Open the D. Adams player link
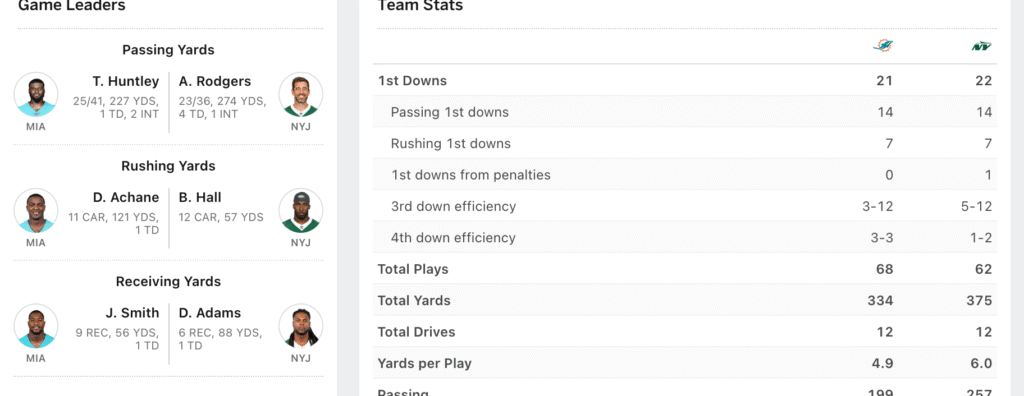The width and height of the screenshot is (1024, 396). point(210,313)
